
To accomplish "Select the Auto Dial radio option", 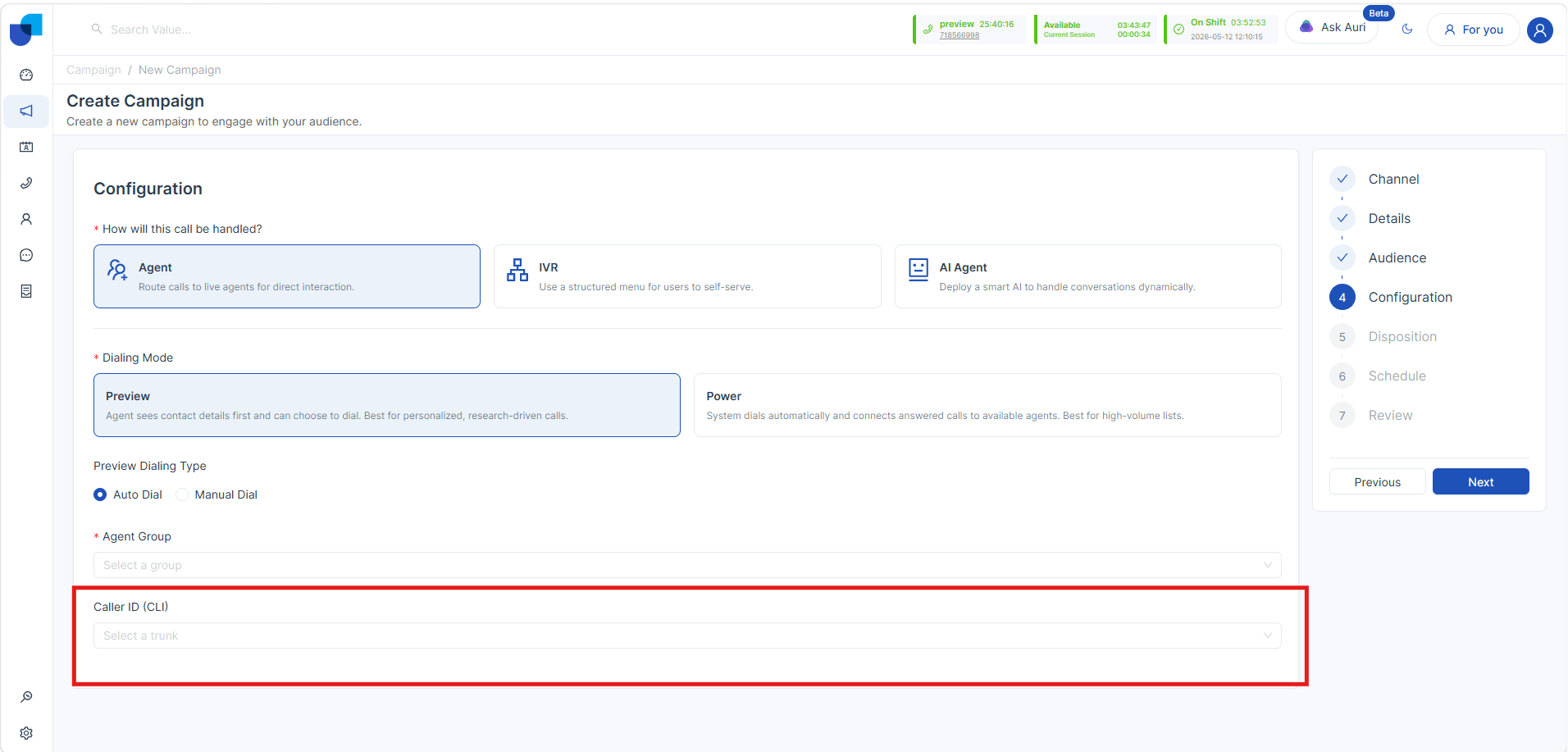I will tap(128, 494).
